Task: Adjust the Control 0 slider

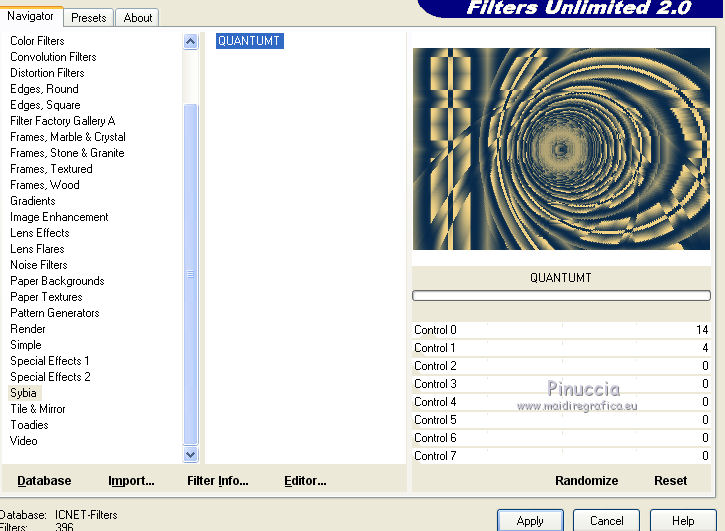Action: click(561, 330)
